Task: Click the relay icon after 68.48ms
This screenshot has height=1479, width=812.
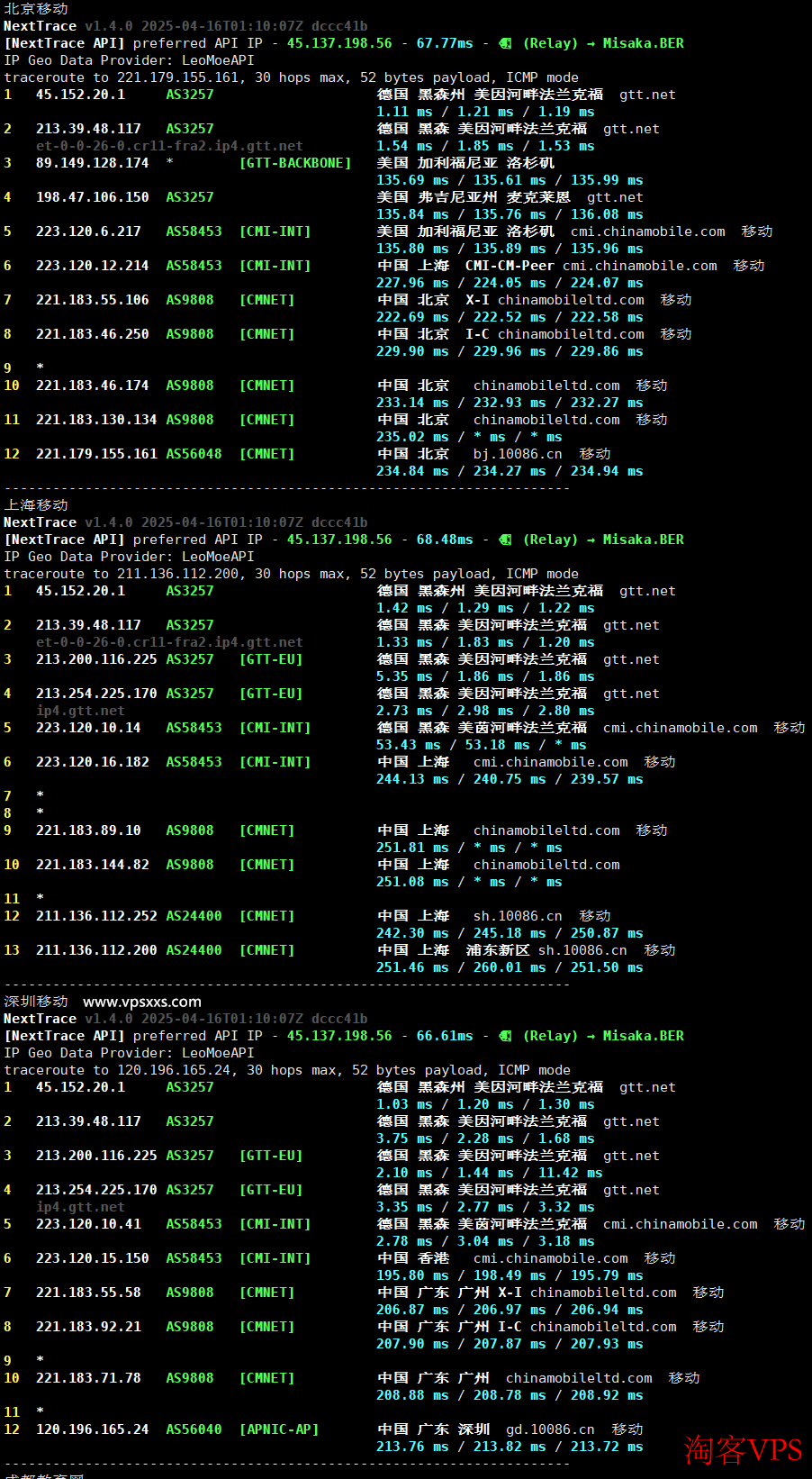Action: pos(505,540)
